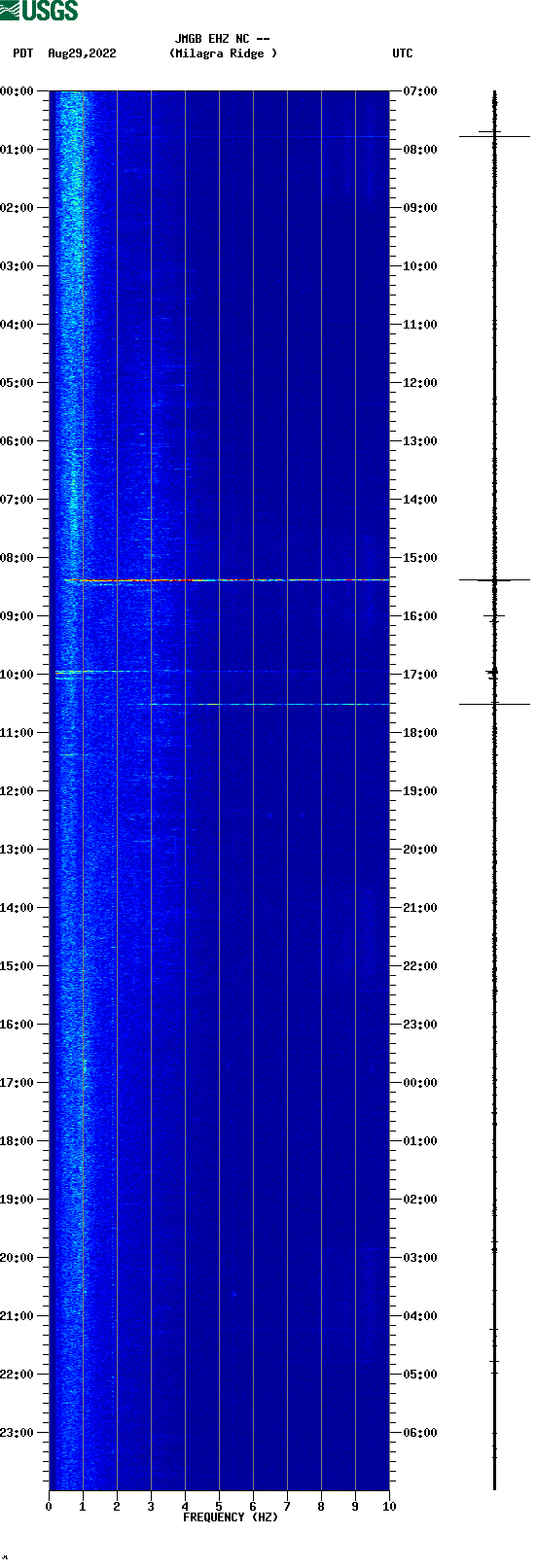
Task: Click the '10:00' PDT time label
Action: pos(18,675)
